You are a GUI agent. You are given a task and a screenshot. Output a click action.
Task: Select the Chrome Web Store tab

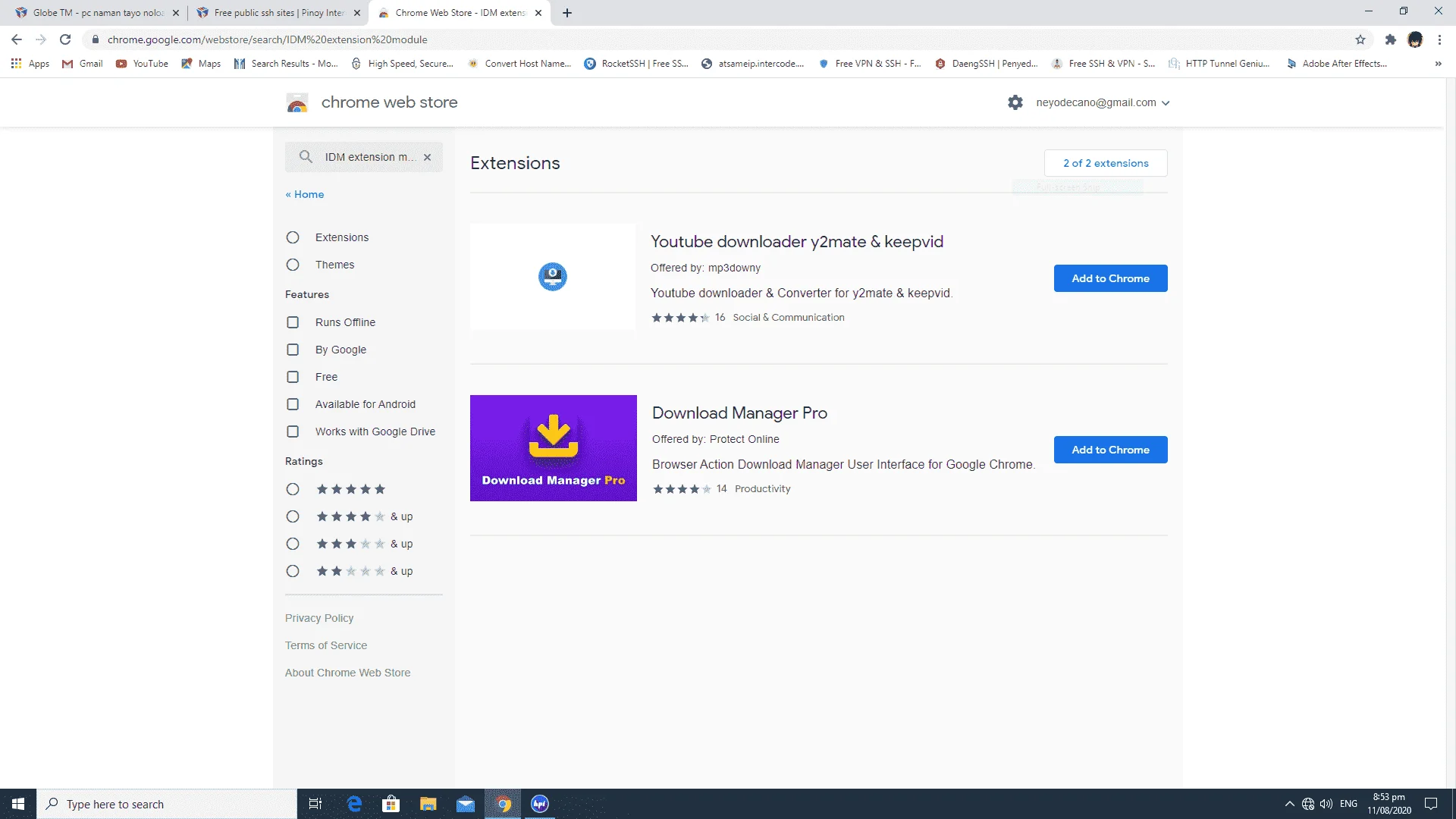coord(460,13)
